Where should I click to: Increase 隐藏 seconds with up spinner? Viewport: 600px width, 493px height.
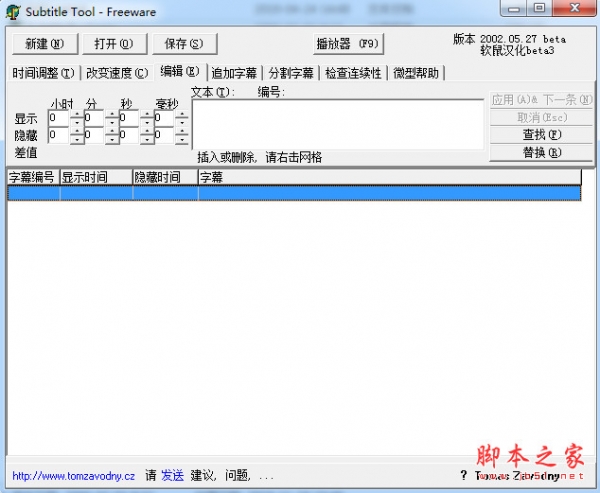147,131
